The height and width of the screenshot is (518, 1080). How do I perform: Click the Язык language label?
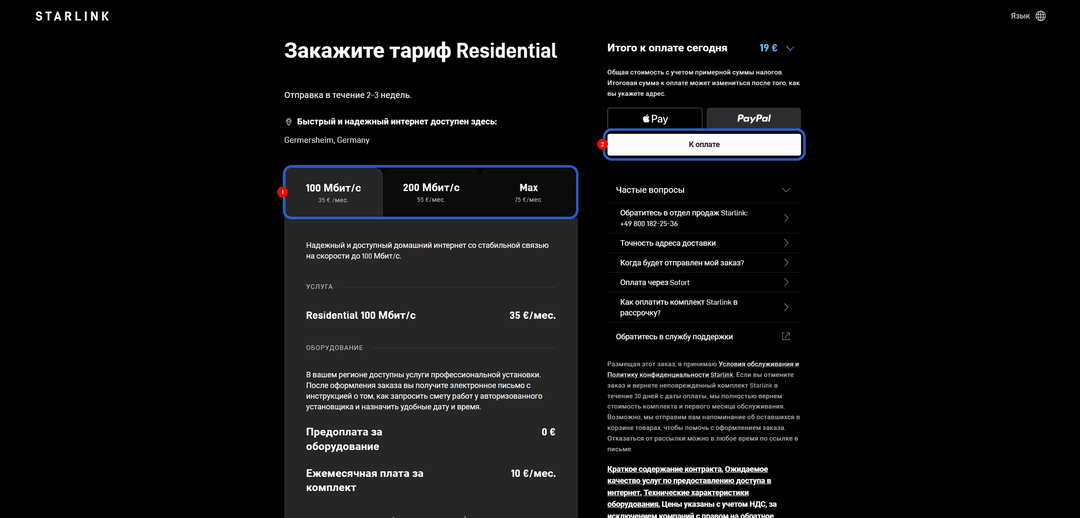1020,16
